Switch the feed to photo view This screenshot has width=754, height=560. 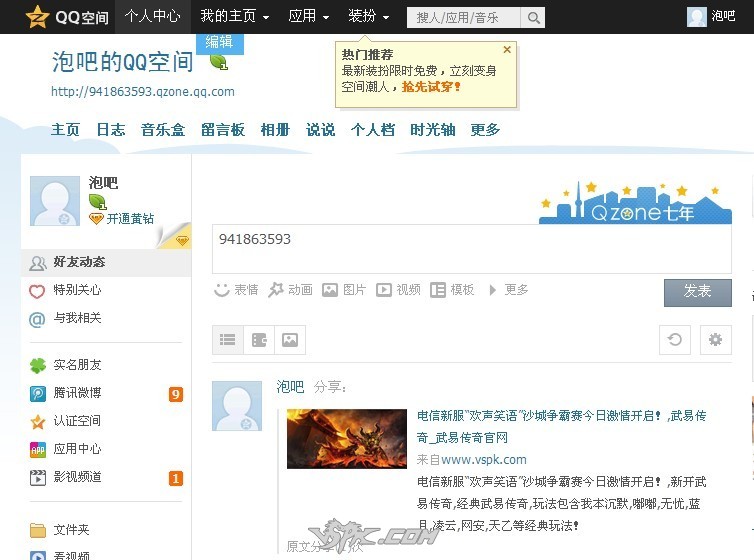[290, 340]
